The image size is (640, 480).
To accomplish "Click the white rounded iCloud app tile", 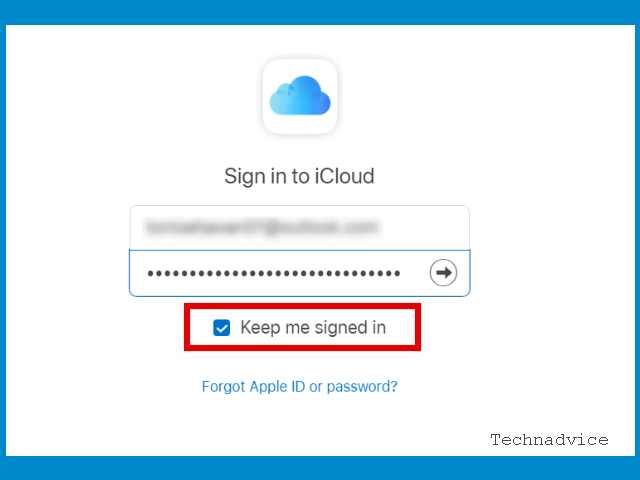I will [300, 96].
